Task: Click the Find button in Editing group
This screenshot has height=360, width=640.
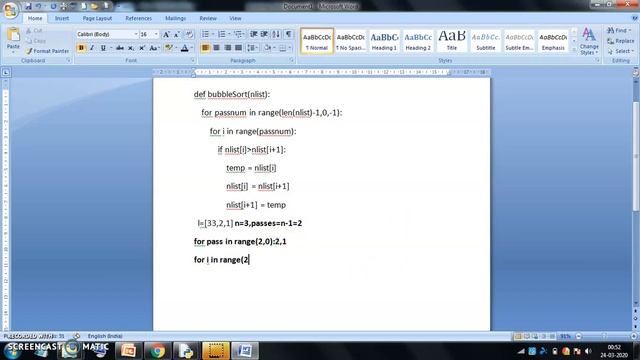Action: coord(619,30)
